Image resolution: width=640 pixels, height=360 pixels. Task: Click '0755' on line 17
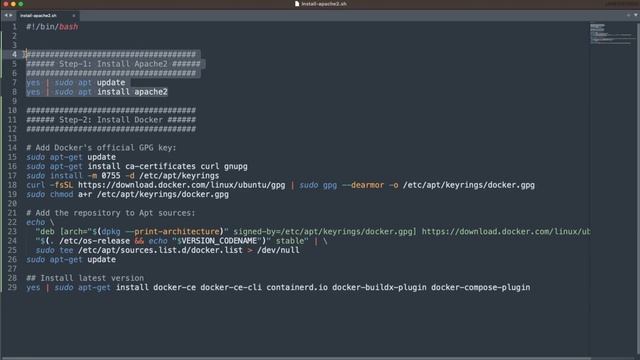pos(111,176)
